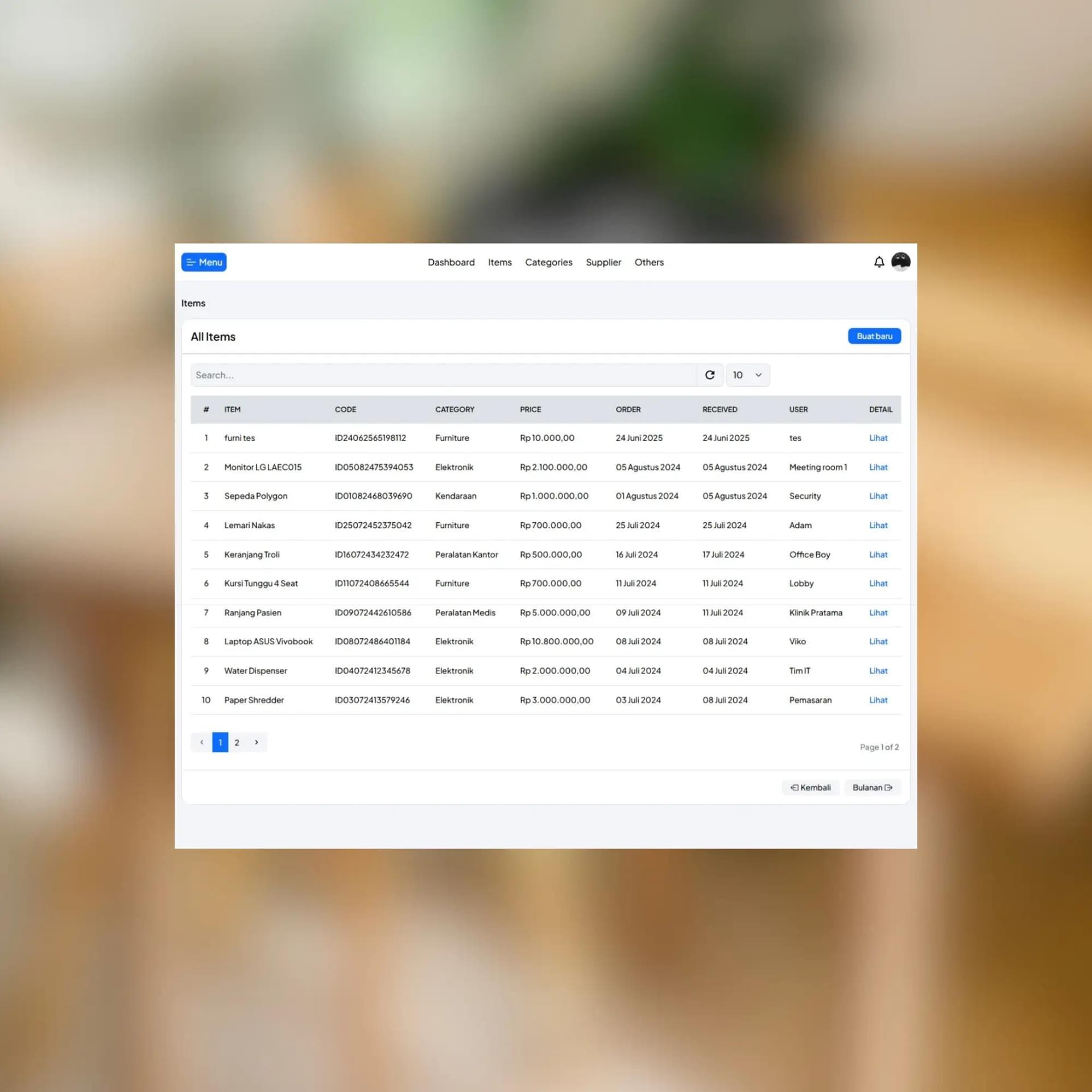Viewport: 1092px width, 1092px height.
Task: Go to next page with right chevron
Action: point(257,742)
